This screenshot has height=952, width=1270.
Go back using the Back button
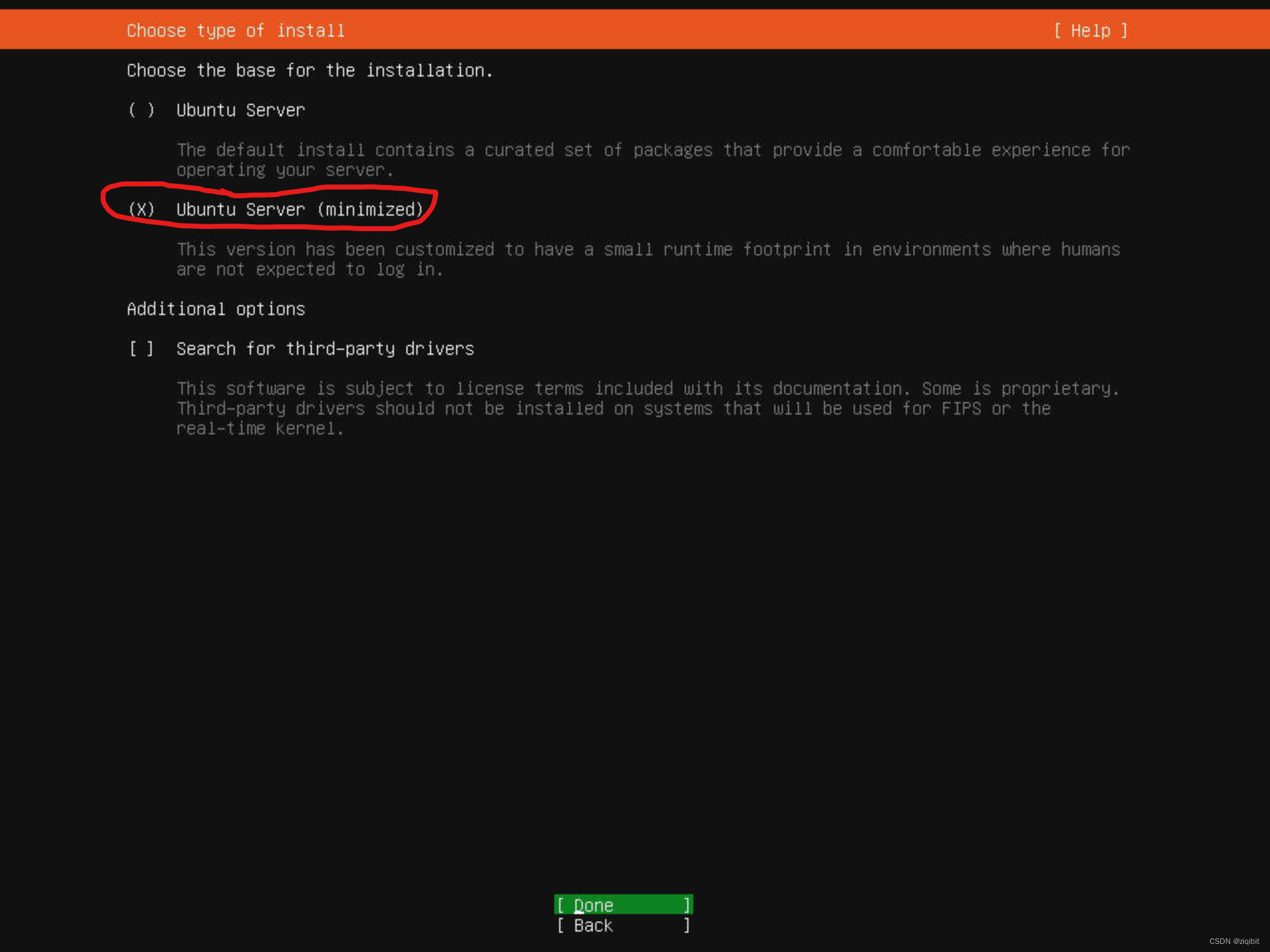(623, 925)
